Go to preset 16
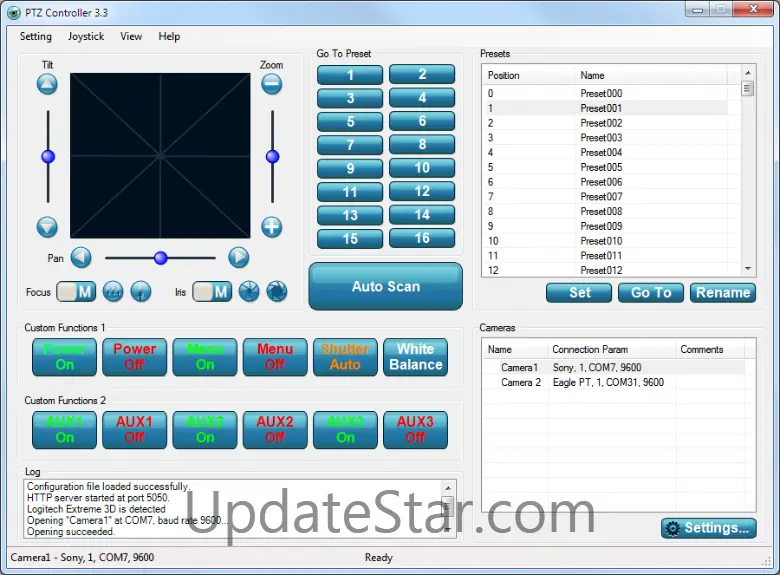The image size is (780, 575). pos(422,238)
